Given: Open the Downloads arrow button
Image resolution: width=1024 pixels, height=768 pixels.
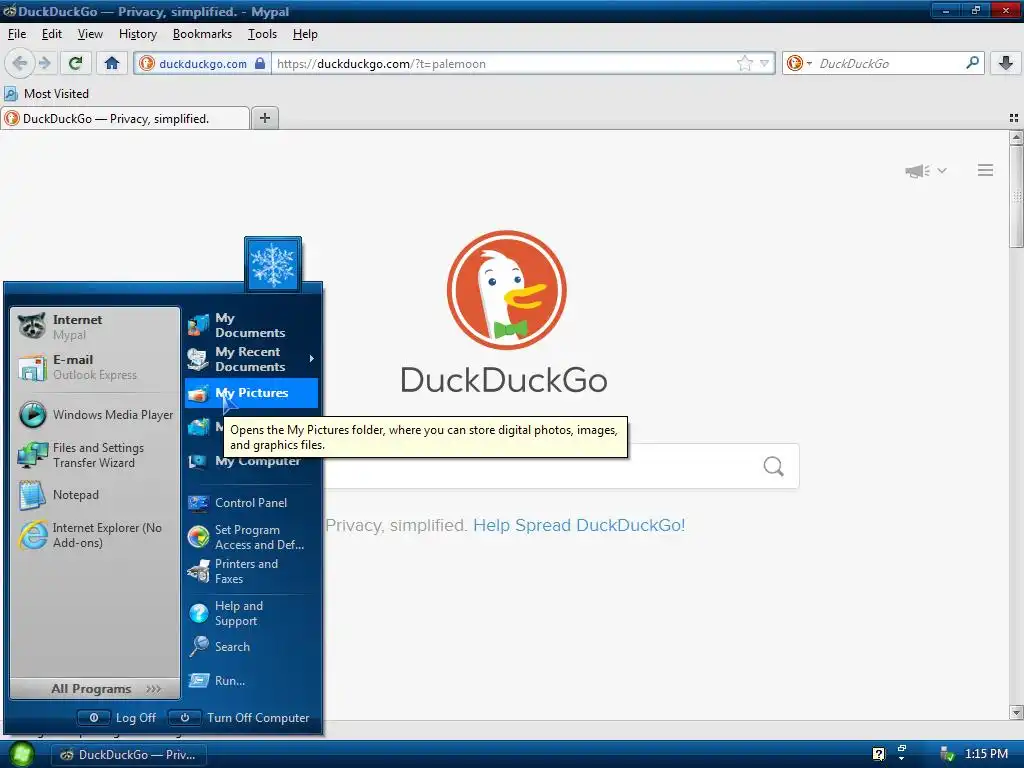Looking at the screenshot, I should click(x=1006, y=63).
